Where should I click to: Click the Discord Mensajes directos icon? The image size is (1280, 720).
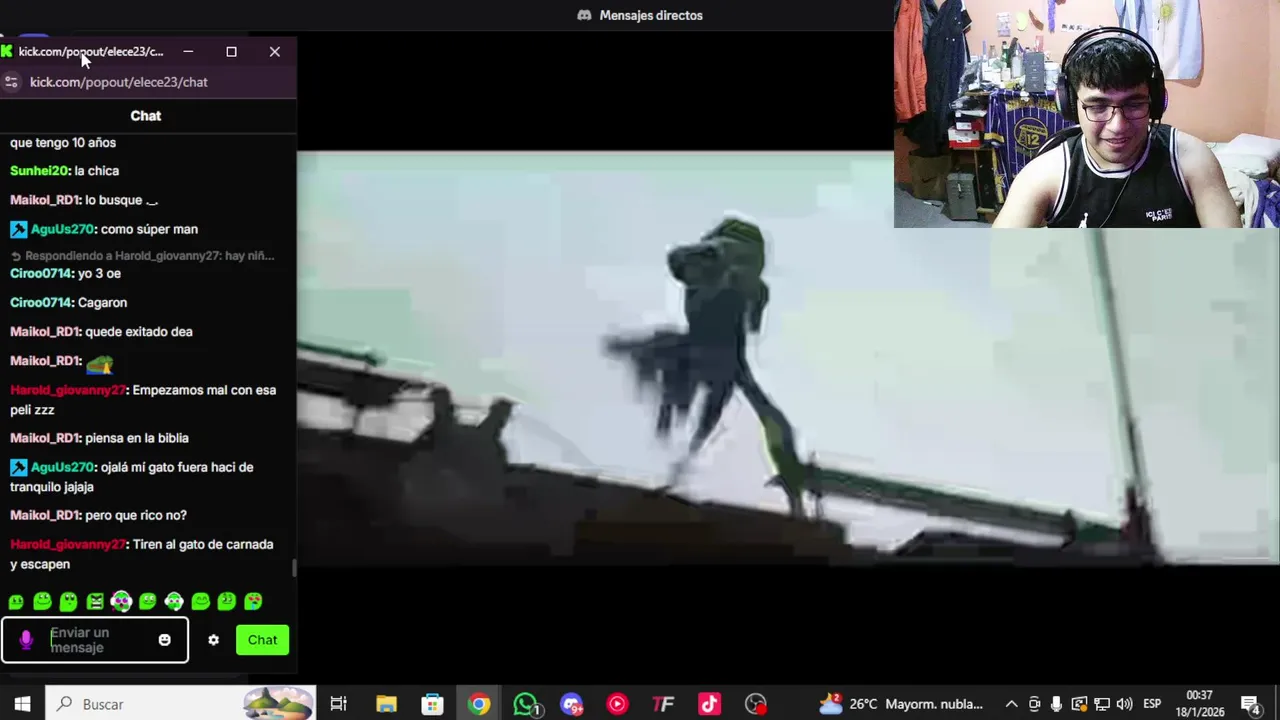584,15
